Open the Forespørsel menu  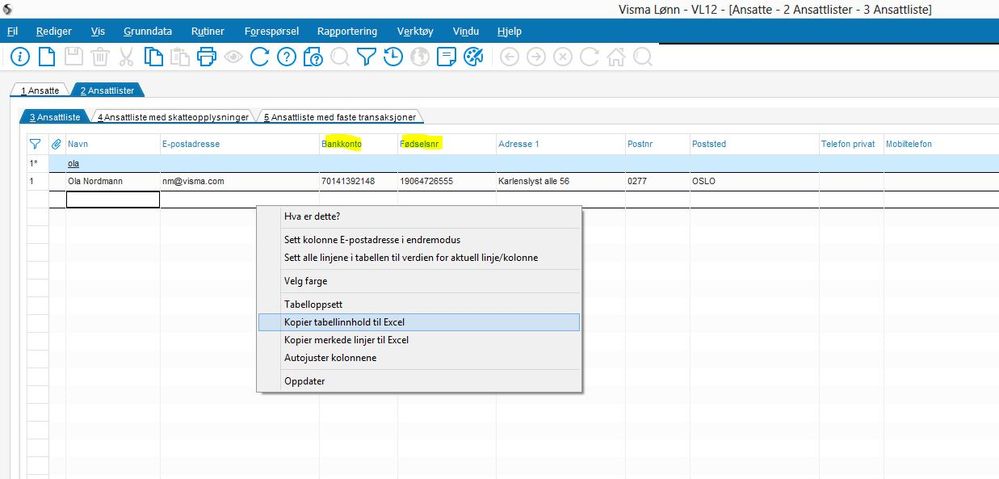271,31
